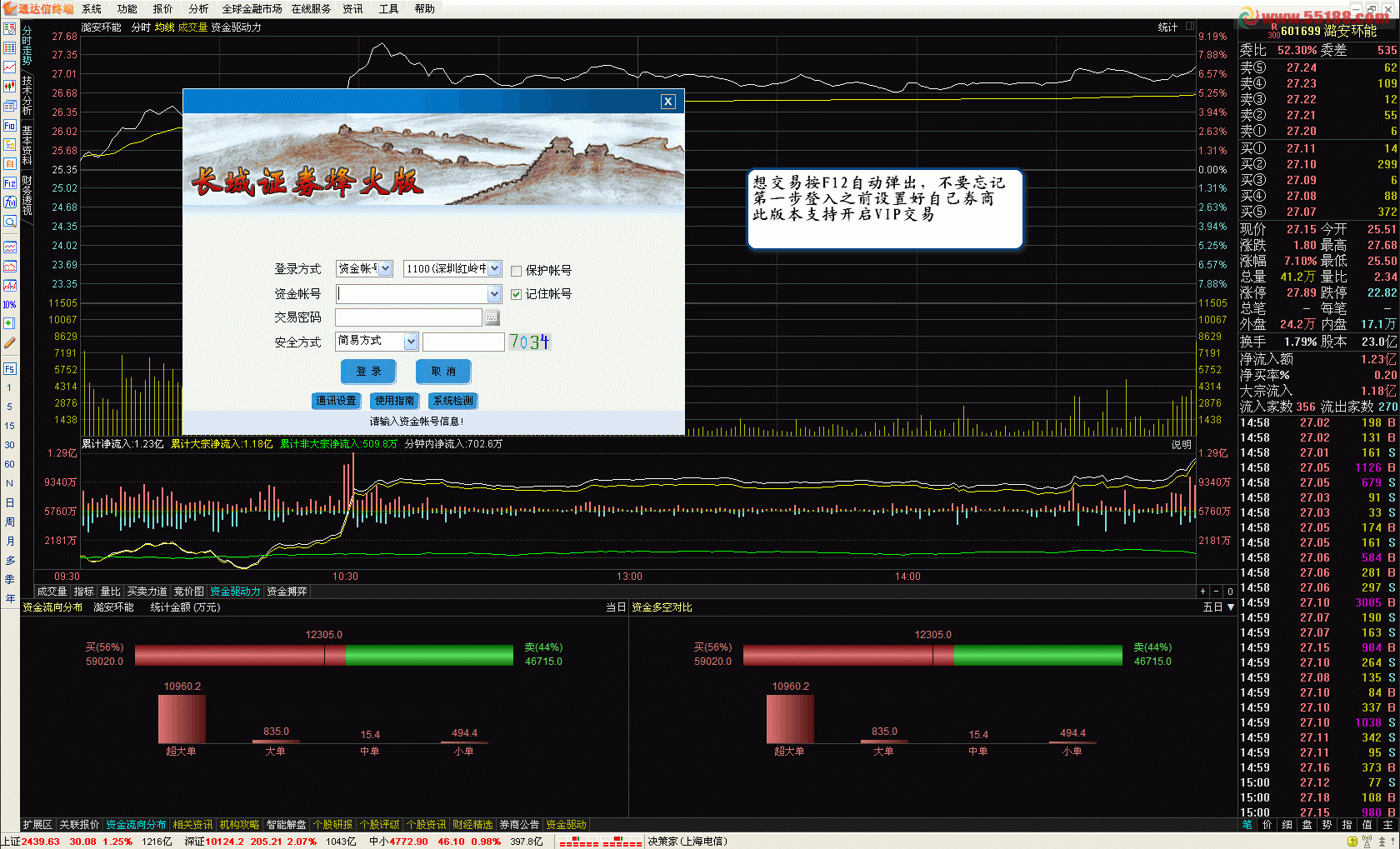Screen dimensions: 1400x849
Task: Switch to the 机构攻略 bottom tab
Action: pyautogui.click(x=239, y=825)
